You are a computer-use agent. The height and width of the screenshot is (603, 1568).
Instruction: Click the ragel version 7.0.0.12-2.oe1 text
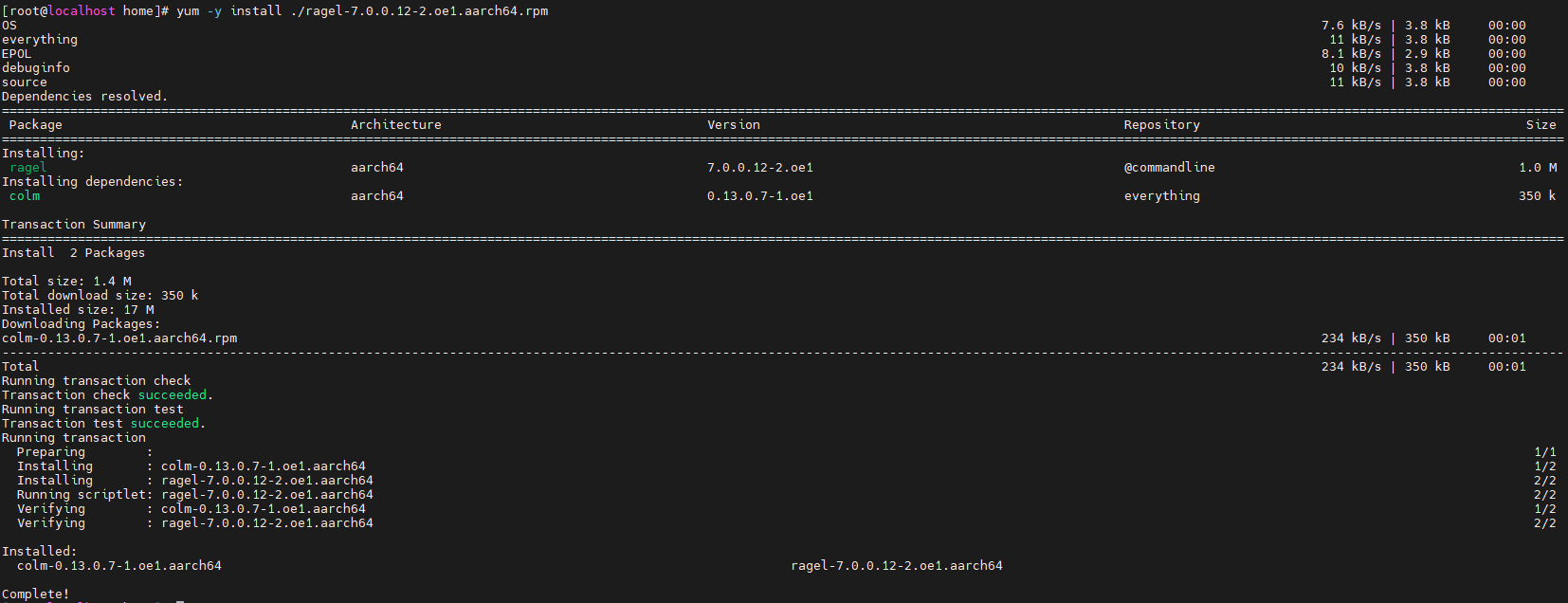pos(760,168)
